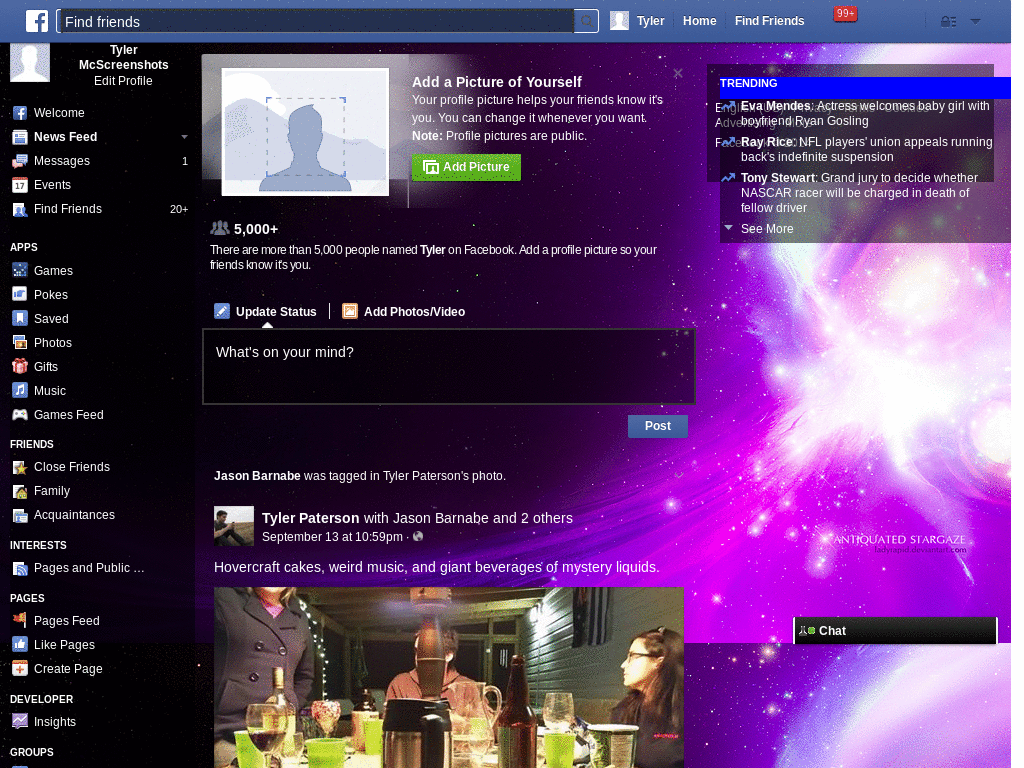Screen dimensions: 1024x768
Task: Open the account menu dropdown arrow
Action: pos(975,22)
